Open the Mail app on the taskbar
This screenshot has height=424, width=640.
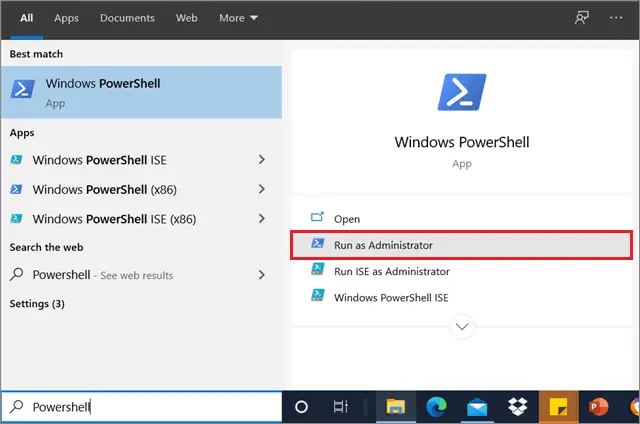click(477, 406)
